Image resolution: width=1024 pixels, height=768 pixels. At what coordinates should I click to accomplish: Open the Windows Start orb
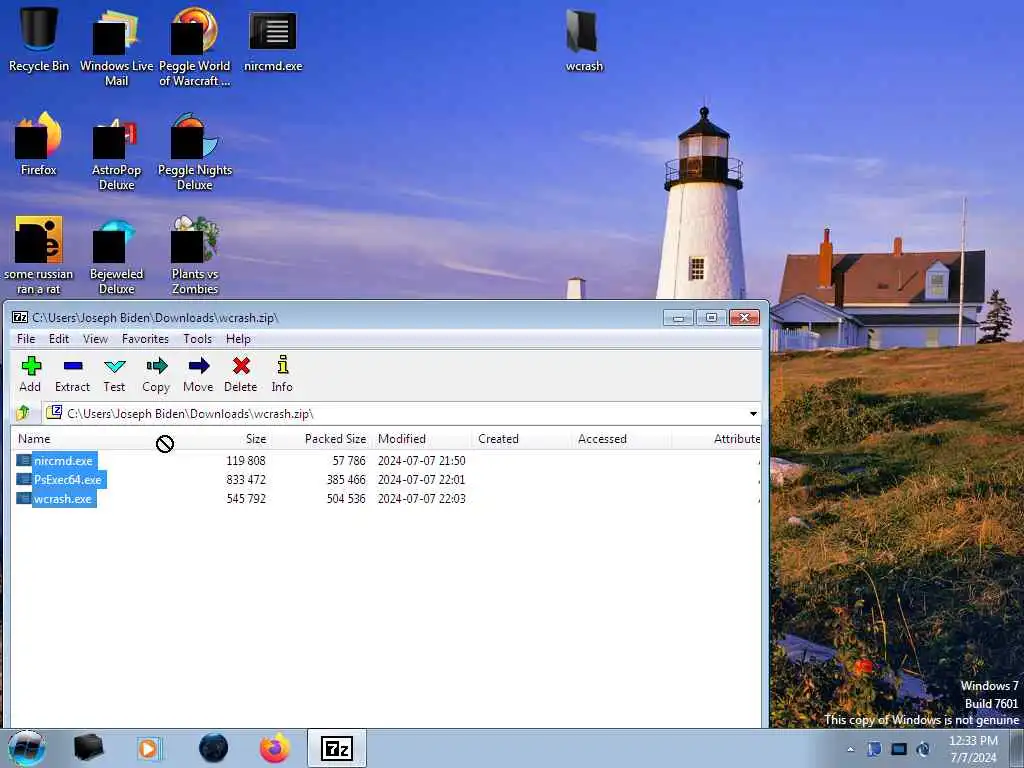click(x=27, y=748)
